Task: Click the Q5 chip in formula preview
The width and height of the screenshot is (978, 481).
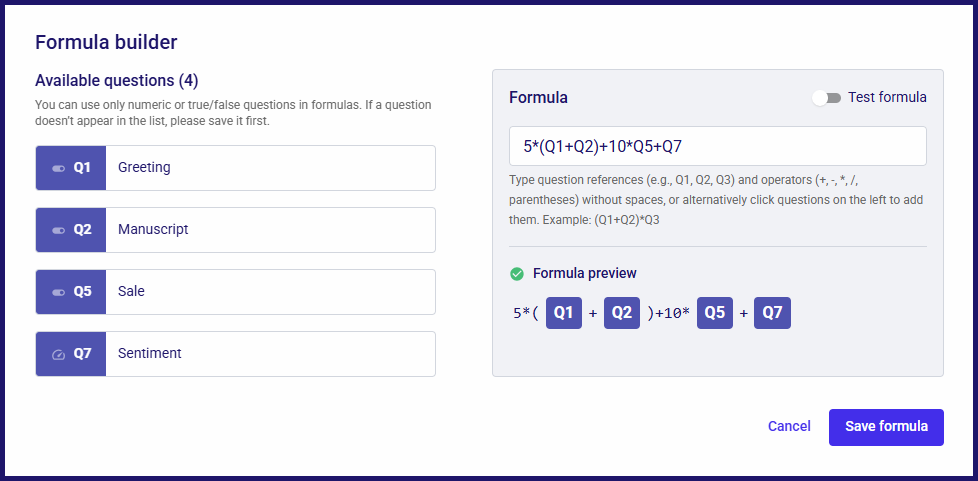Action: click(715, 313)
